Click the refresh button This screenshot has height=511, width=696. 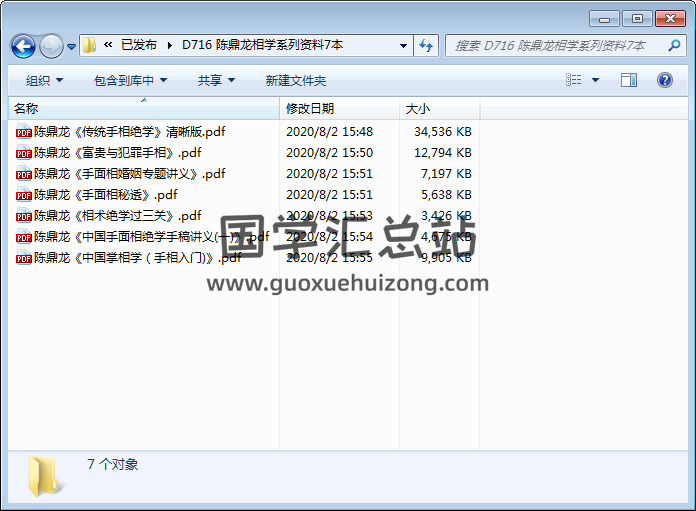(x=426, y=45)
